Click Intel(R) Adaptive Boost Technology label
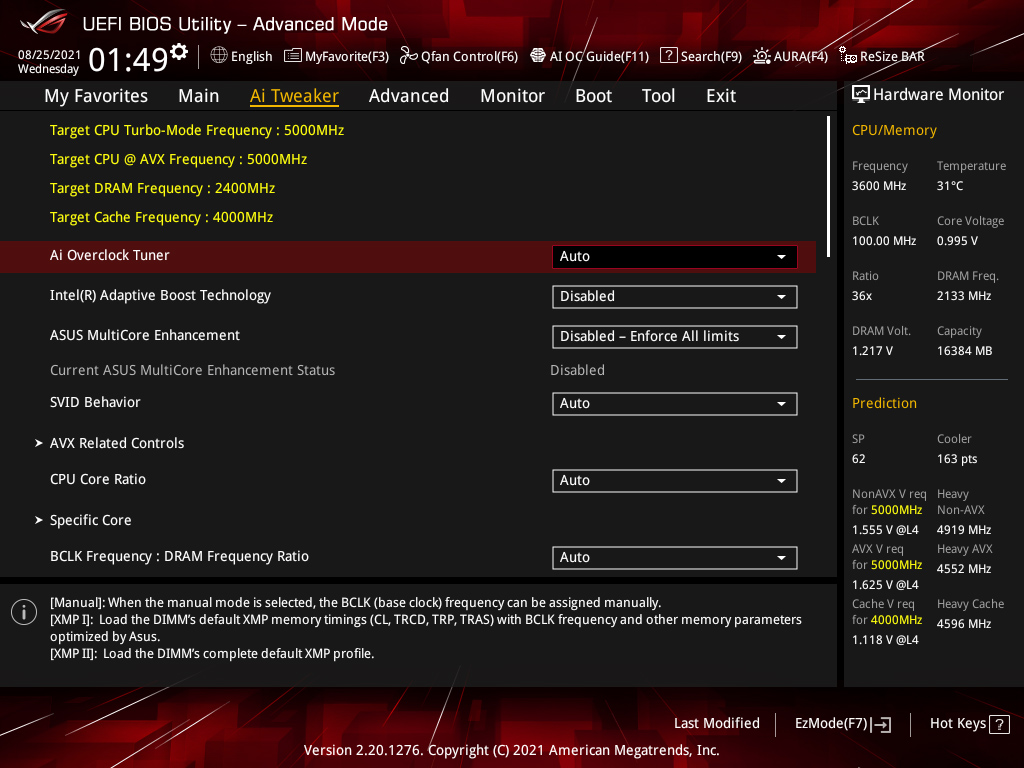Viewport: 1024px width, 768px height. click(161, 295)
